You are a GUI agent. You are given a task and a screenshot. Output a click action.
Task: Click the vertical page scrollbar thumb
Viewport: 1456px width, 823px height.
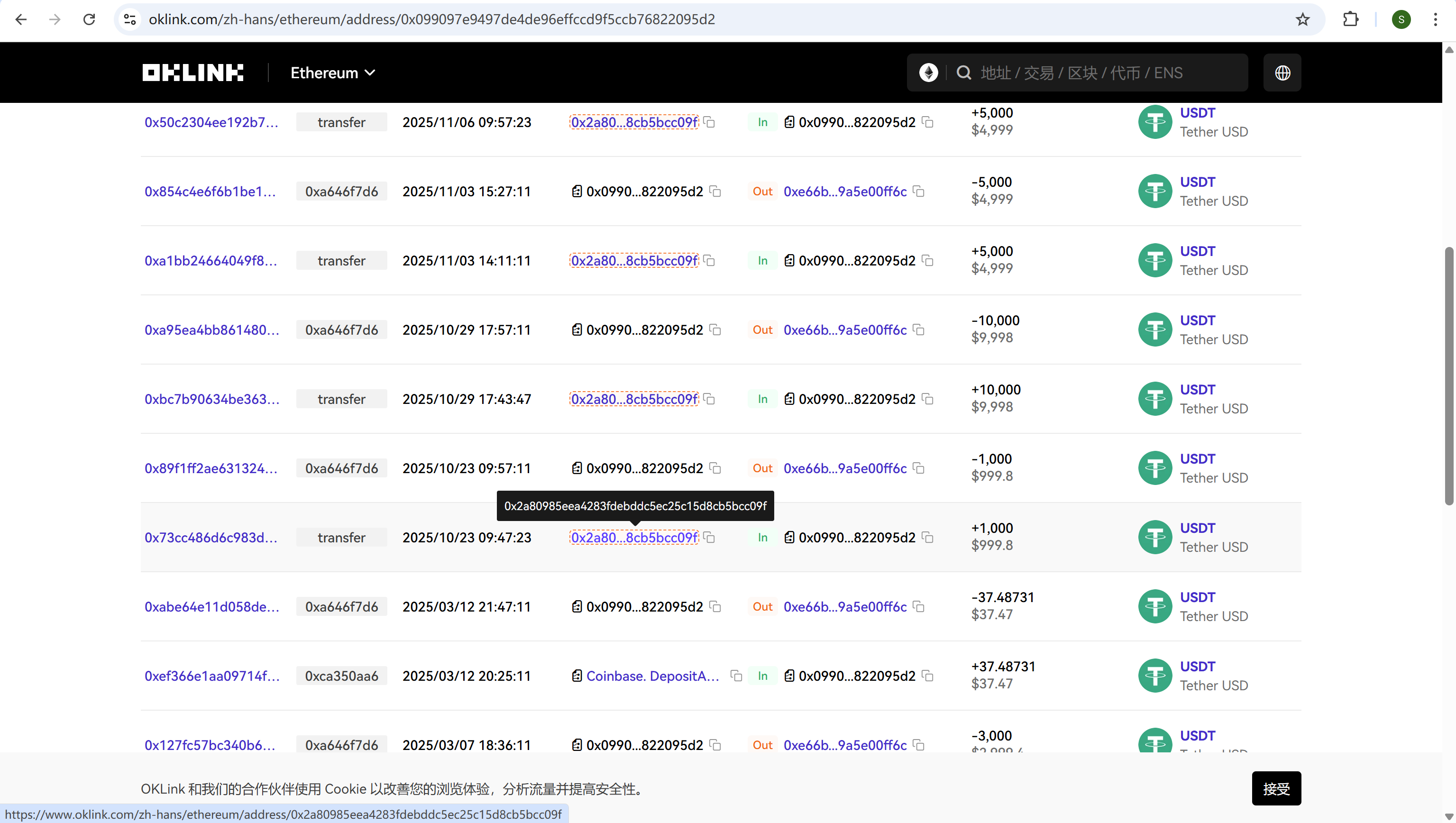[x=1449, y=376]
